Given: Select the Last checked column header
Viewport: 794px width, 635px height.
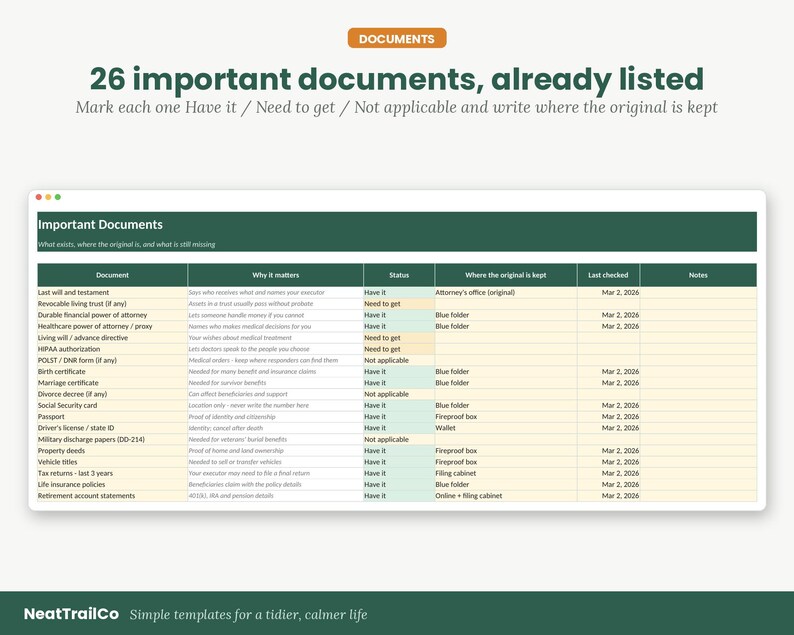Looking at the screenshot, I should click(x=608, y=275).
